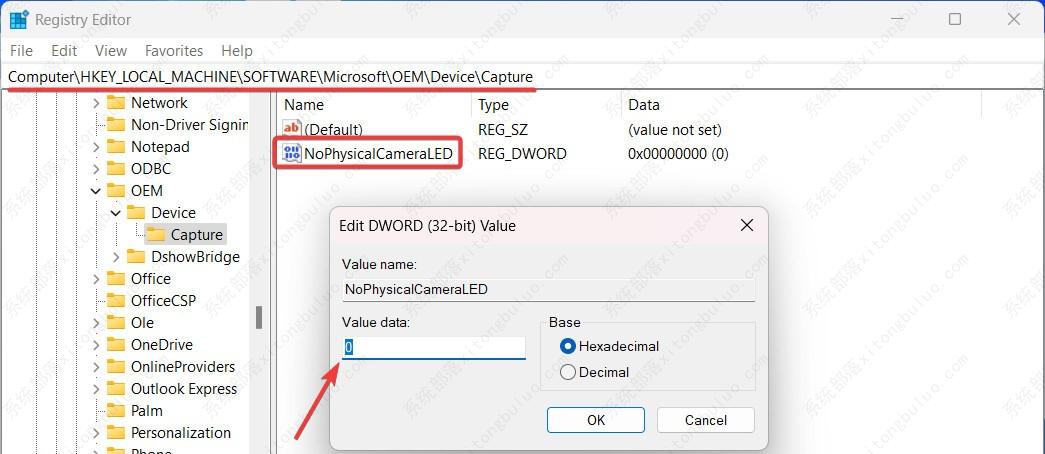The image size is (1045, 454).
Task: Click the Registry Editor app icon
Action: click(18, 19)
